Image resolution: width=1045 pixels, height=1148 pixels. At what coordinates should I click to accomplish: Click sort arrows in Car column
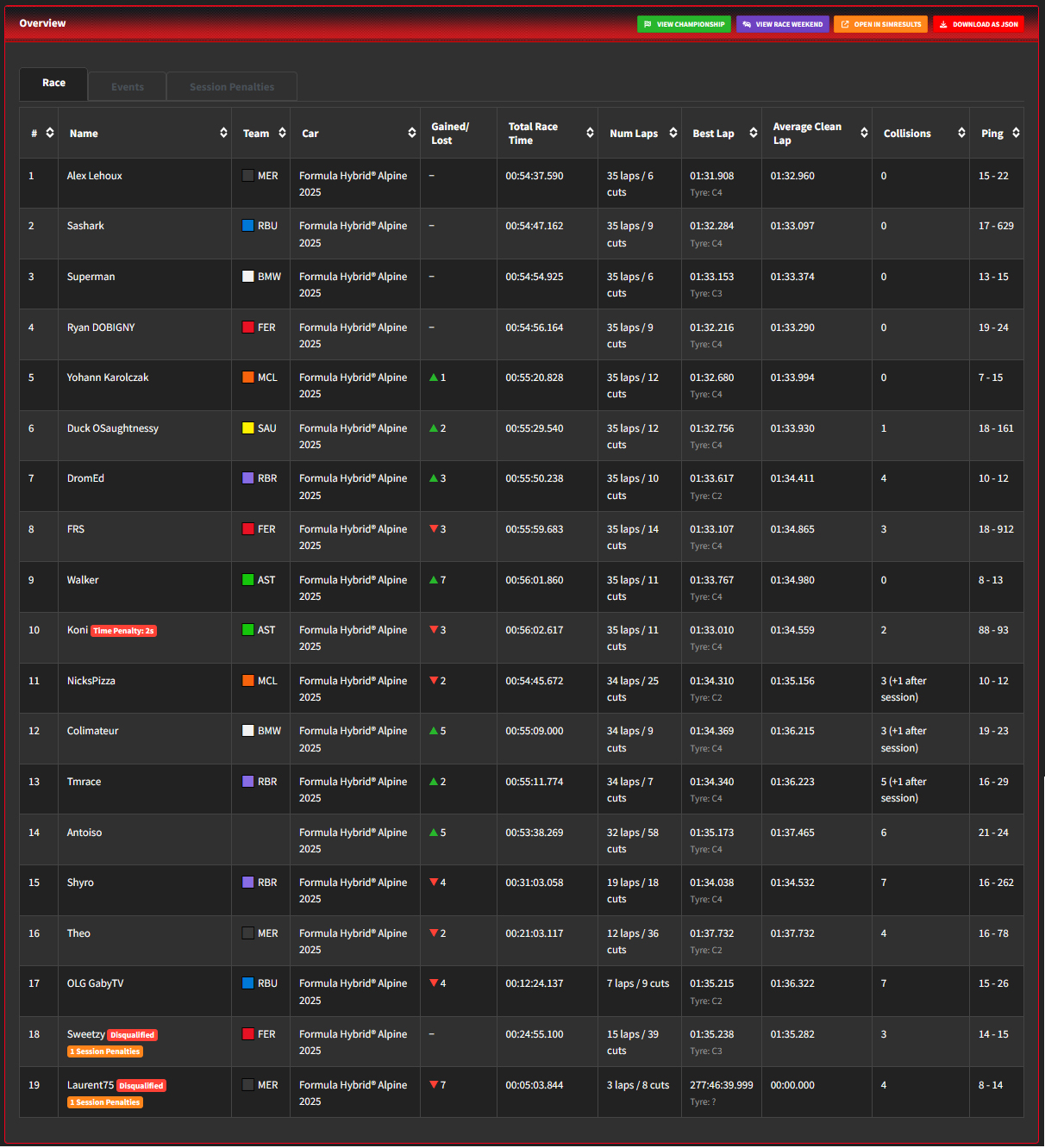point(412,133)
